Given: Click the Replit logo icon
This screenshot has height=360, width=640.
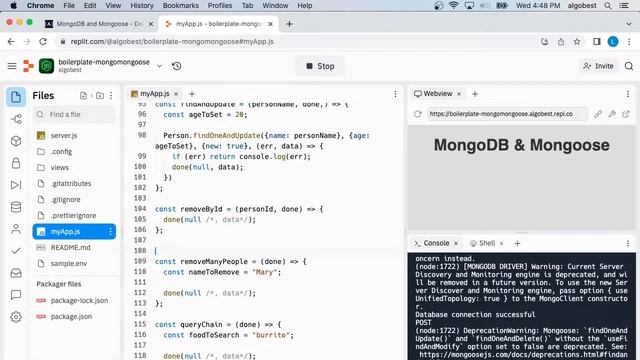Looking at the screenshot, I should [x=28, y=66].
